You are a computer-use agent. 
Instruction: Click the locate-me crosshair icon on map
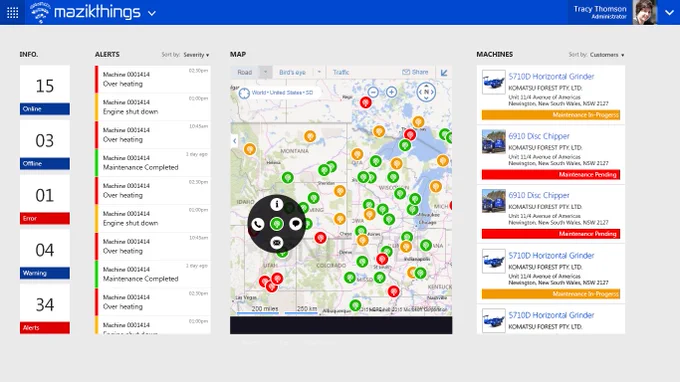click(x=244, y=93)
